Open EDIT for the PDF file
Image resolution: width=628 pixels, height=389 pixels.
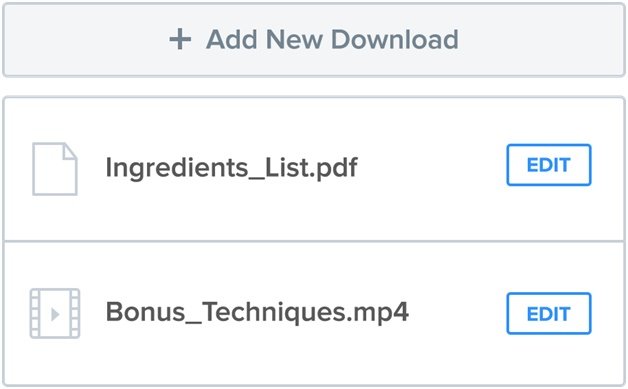pyautogui.click(x=549, y=165)
